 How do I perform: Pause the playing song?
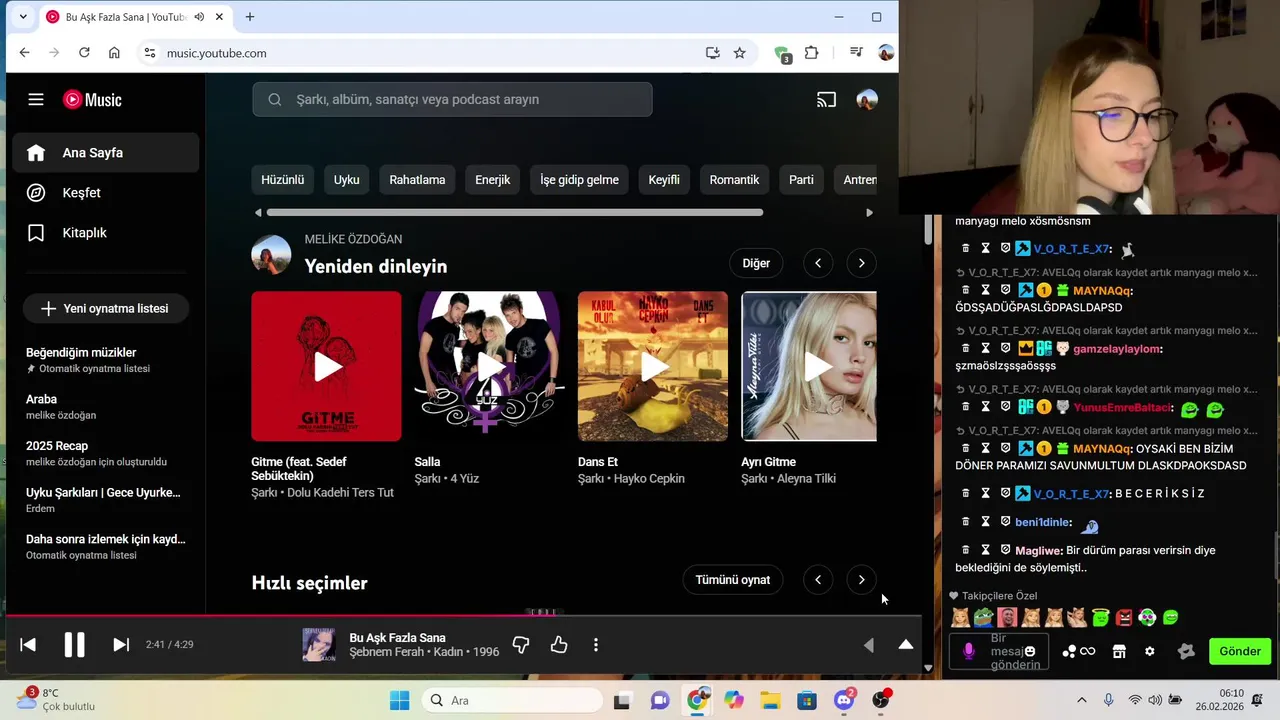point(75,645)
